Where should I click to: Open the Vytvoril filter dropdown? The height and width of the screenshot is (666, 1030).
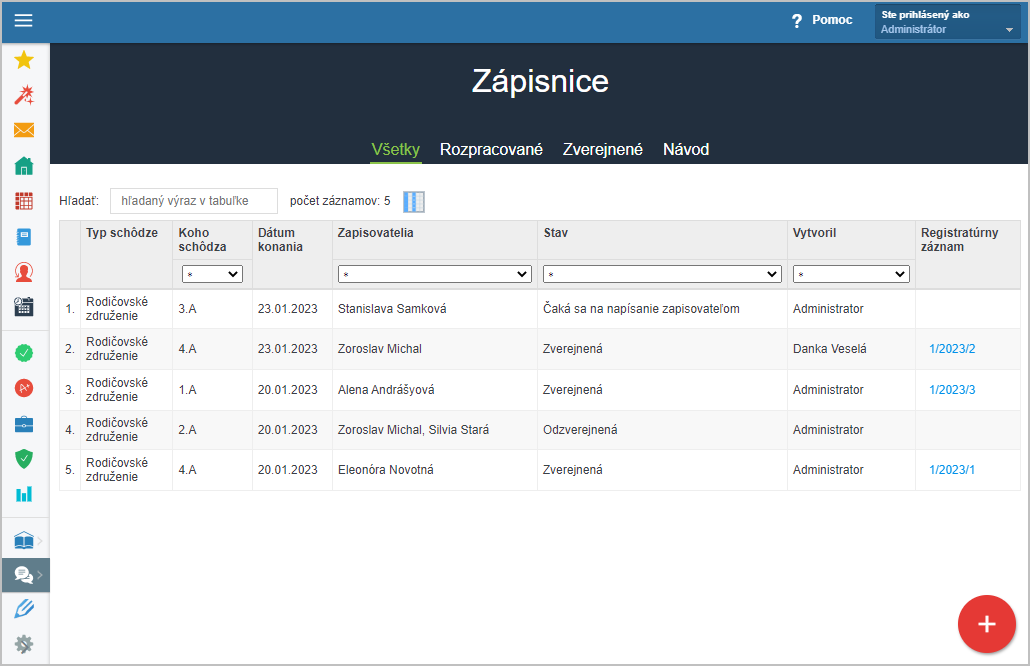click(851, 274)
